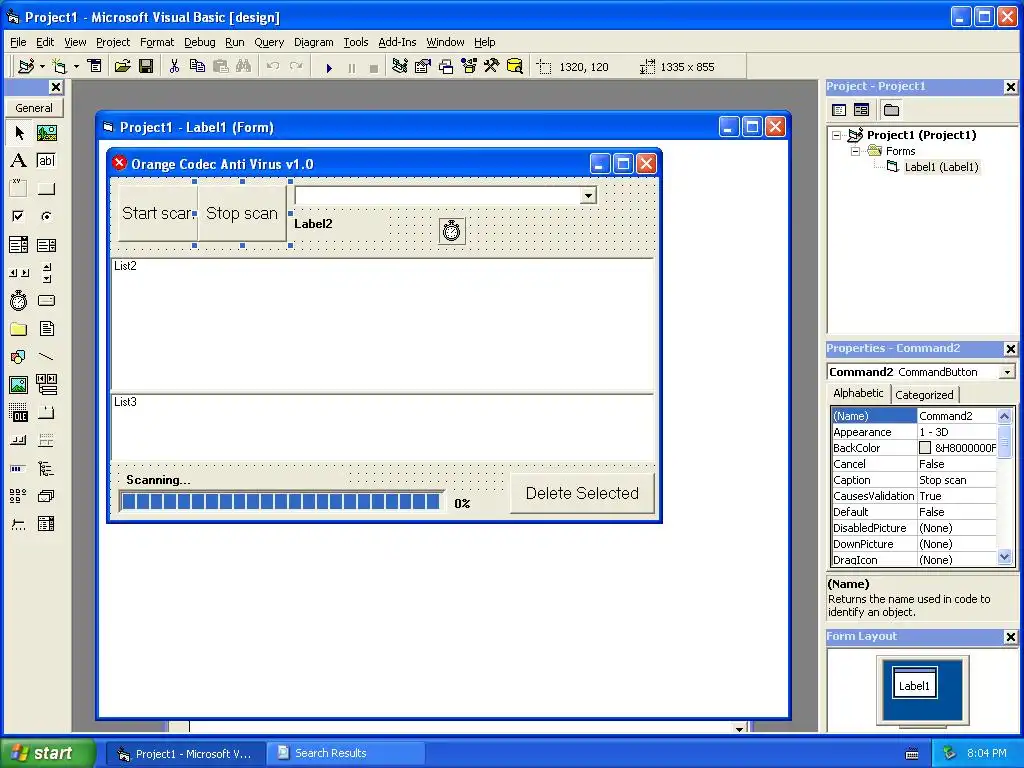Viewport: 1024px width, 768px height.
Task: Select the HScrollBar tool in toolbox
Action: coord(19,273)
